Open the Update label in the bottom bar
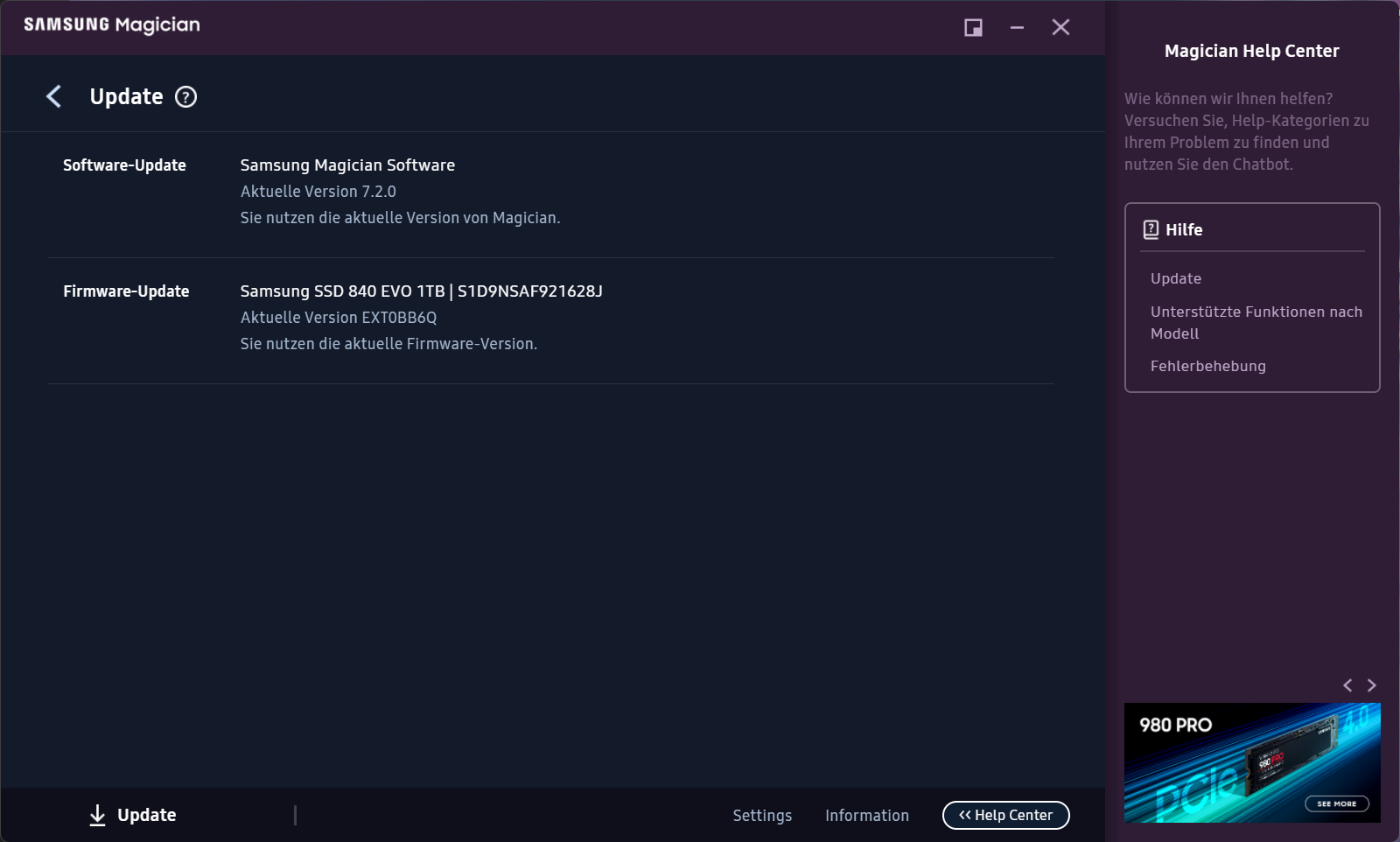 tap(147, 815)
